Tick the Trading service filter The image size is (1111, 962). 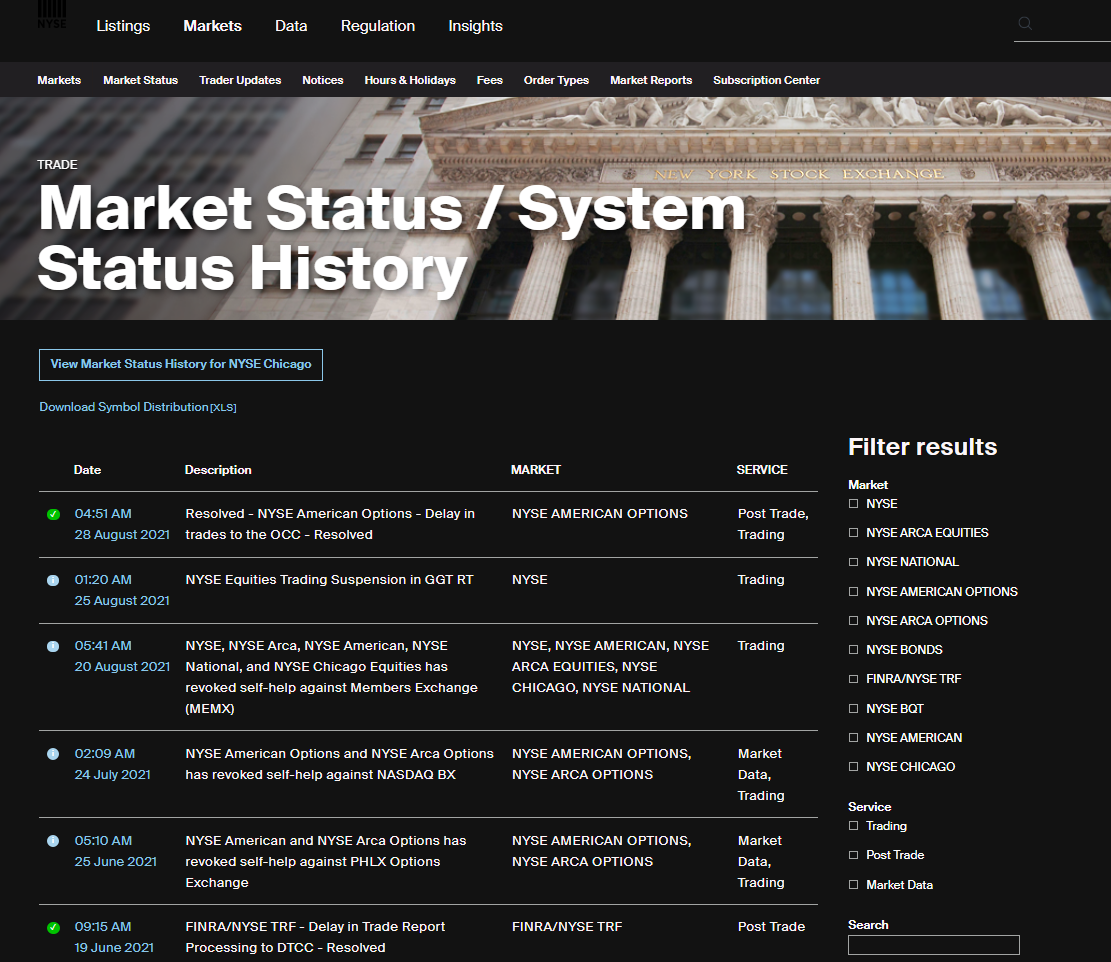point(853,826)
